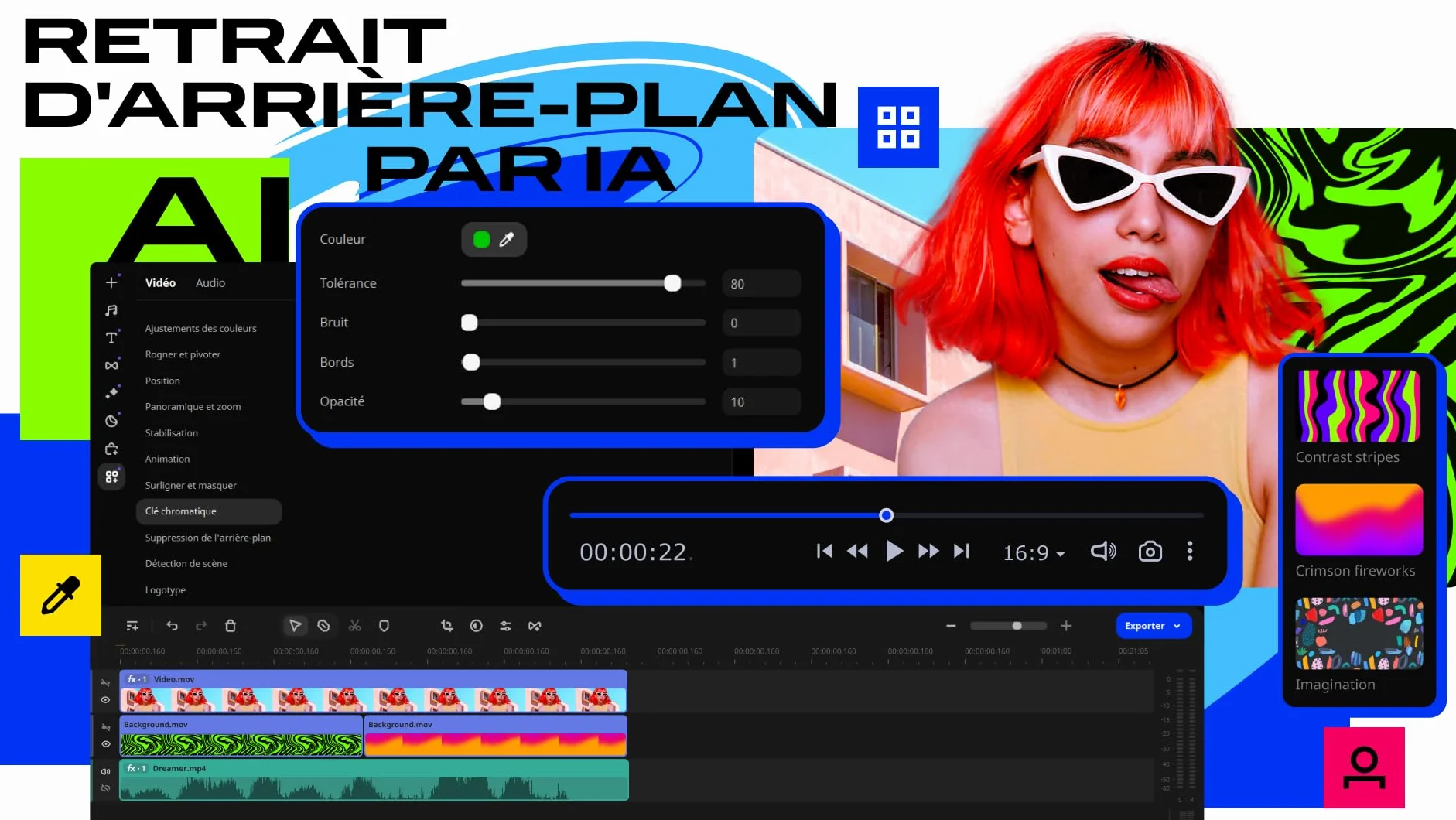This screenshot has width=1456, height=820.
Task: Open Rogner et pivoter tool
Action: click(x=183, y=354)
